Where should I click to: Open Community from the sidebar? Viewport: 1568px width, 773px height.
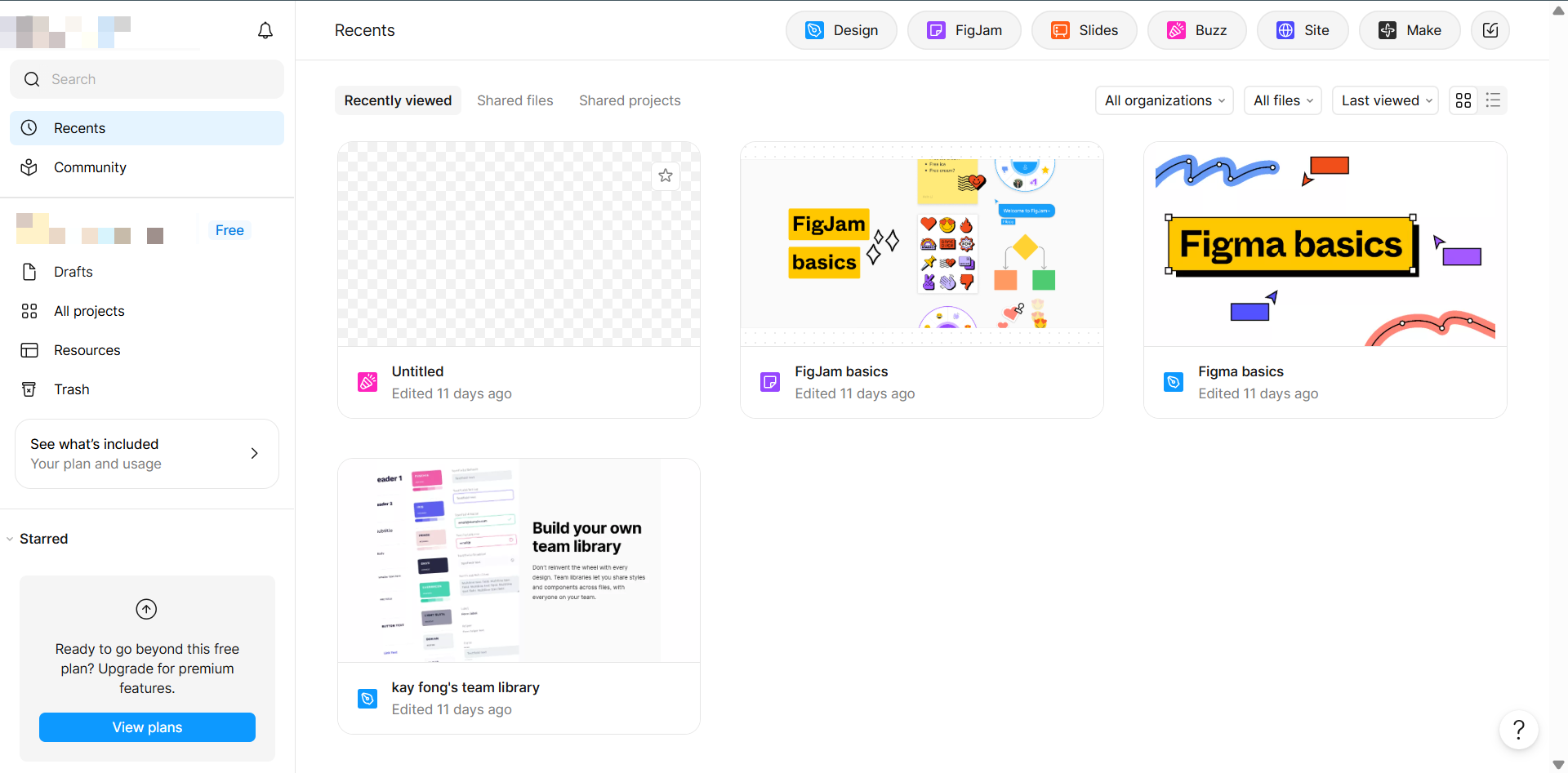[x=147, y=167]
